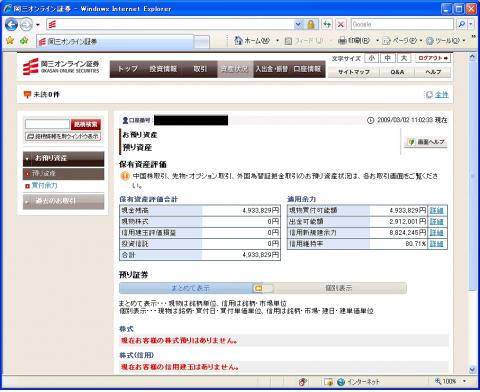Click the red 銘柄検索 button
Image resolution: width=480 pixels, height=392 pixels.
pyautogui.click(x=86, y=124)
